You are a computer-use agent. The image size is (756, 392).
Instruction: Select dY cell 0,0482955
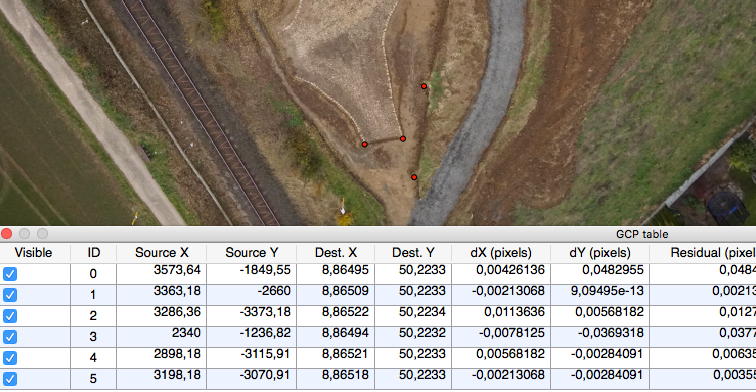(600, 273)
